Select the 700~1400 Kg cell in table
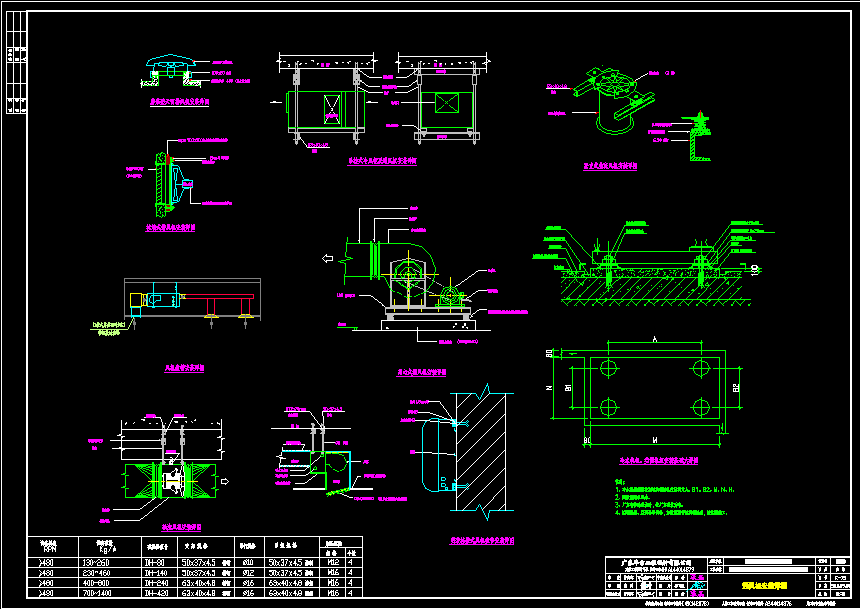Screen dimensions: 860x609 click(x=101, y=593)
